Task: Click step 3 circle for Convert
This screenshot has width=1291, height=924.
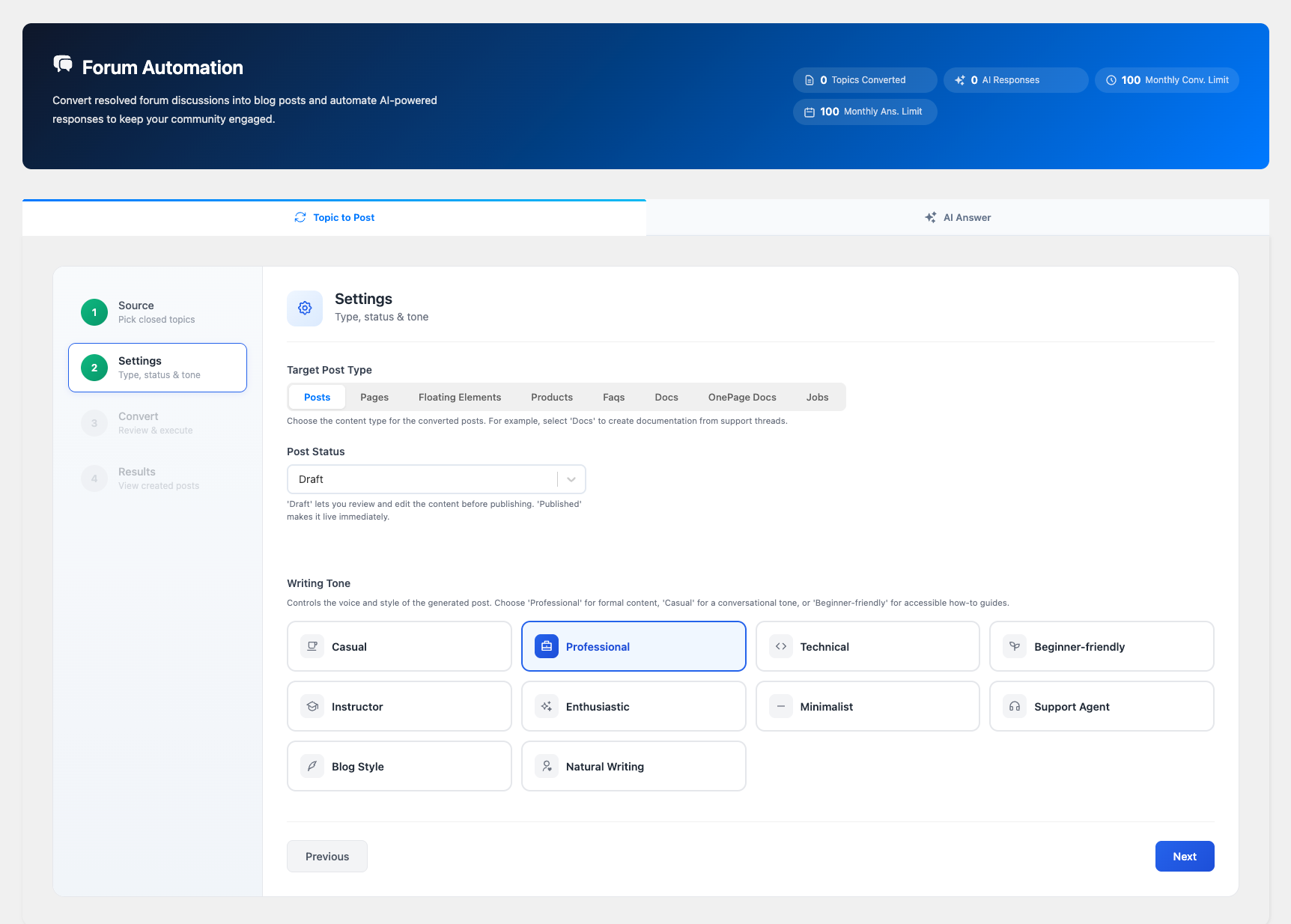Action: (x=94, y=423)
